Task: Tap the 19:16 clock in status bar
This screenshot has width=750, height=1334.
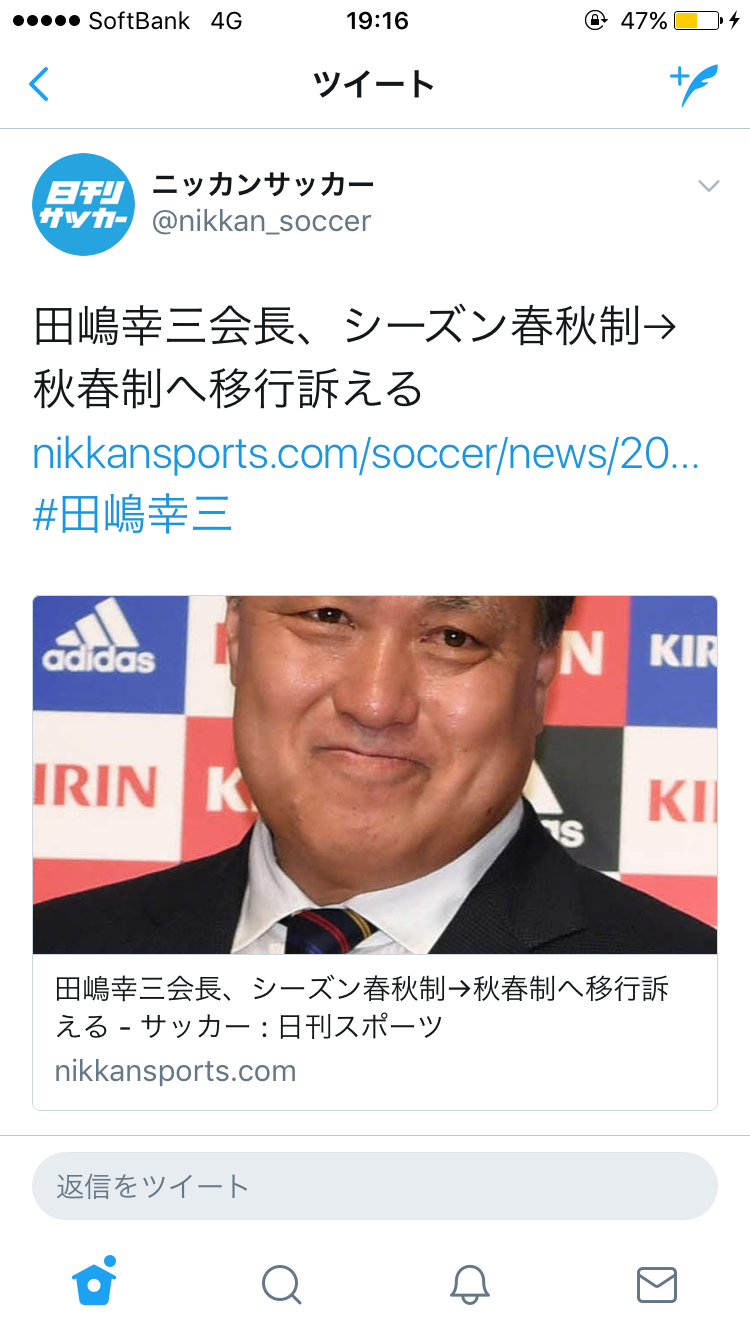Action: (377, 21)
